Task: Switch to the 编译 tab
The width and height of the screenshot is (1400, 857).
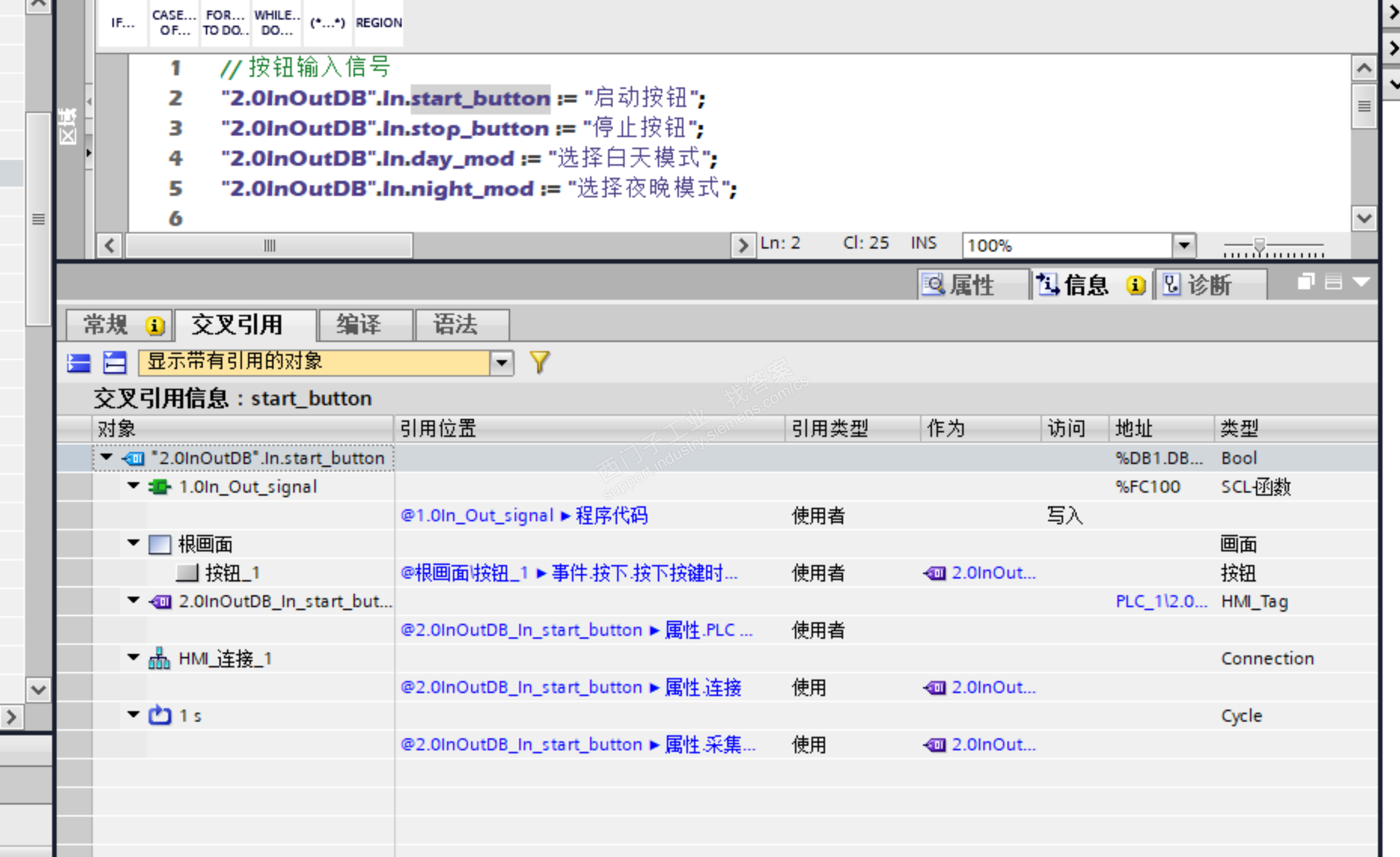Action: click(365, 325)
